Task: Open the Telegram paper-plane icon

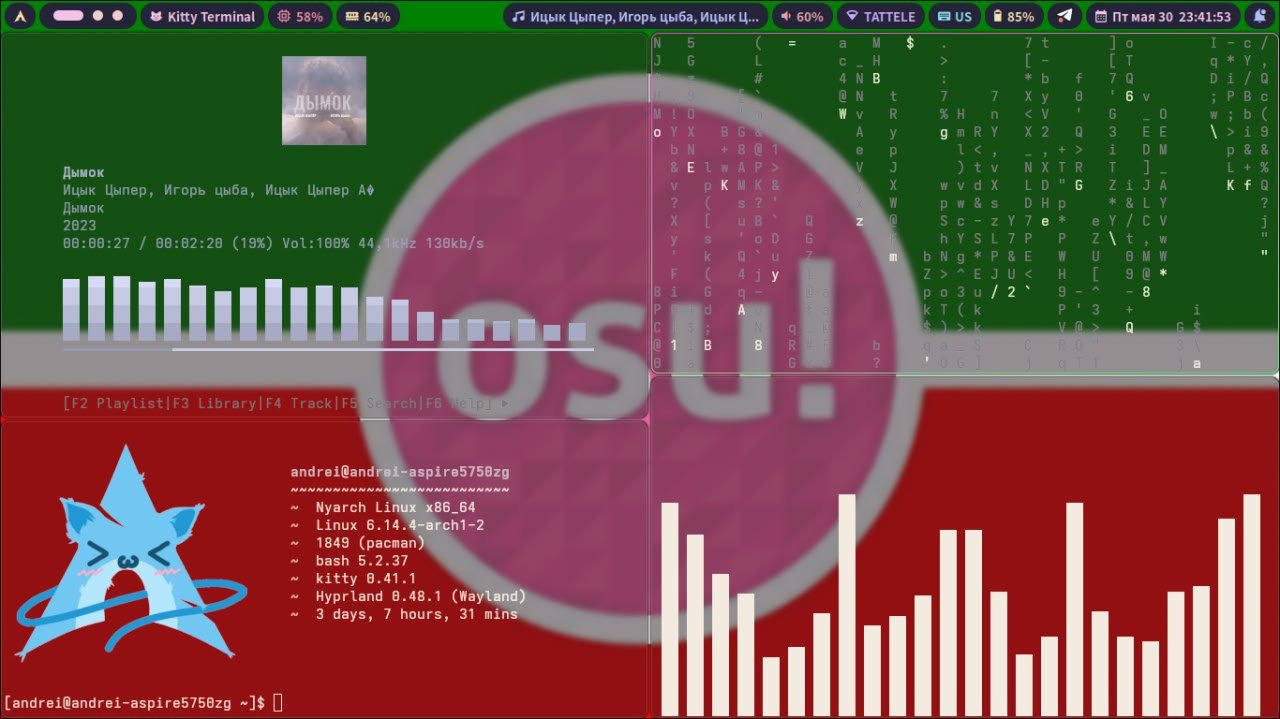Action: coord(1064,16)
